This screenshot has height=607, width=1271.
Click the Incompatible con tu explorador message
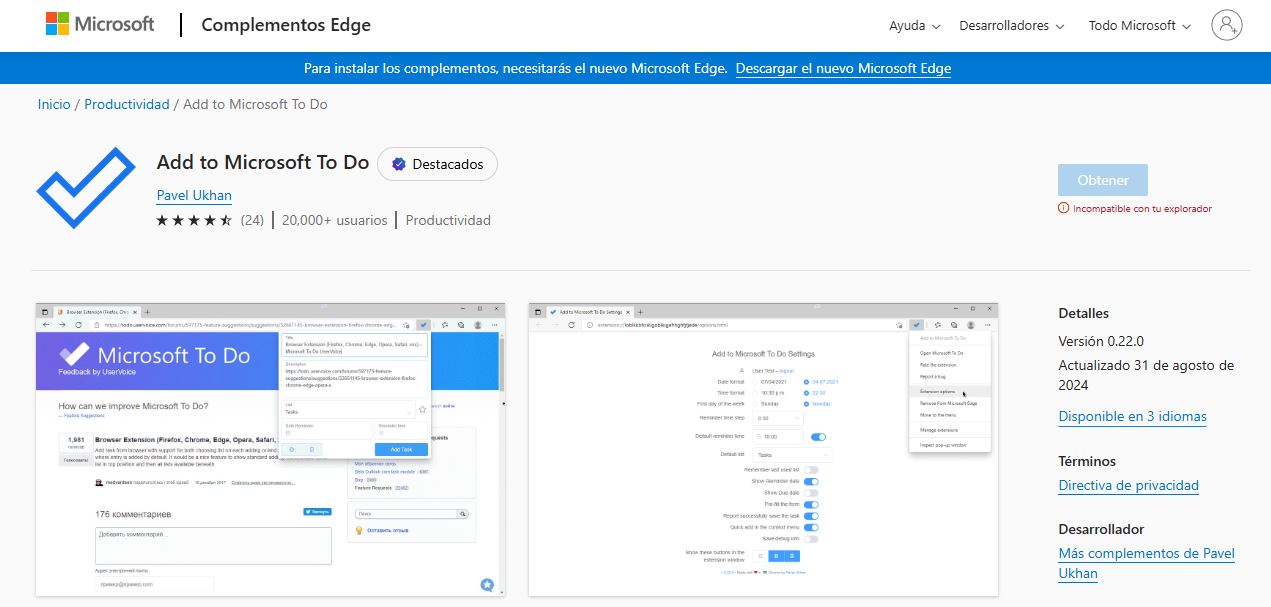click(x=1142, y=209)
